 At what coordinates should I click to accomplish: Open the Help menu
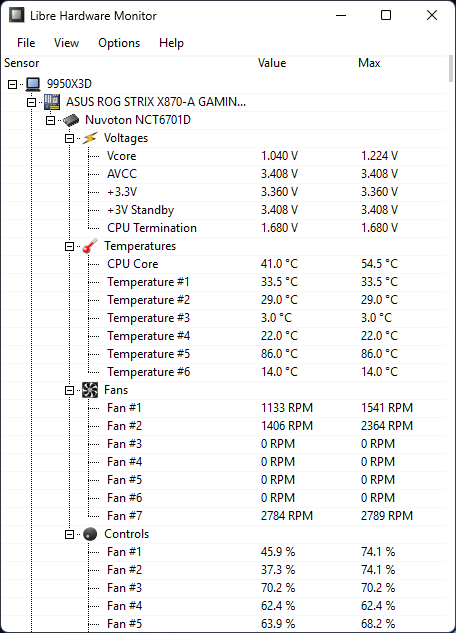pyautogui.click(x=171, y=43)
